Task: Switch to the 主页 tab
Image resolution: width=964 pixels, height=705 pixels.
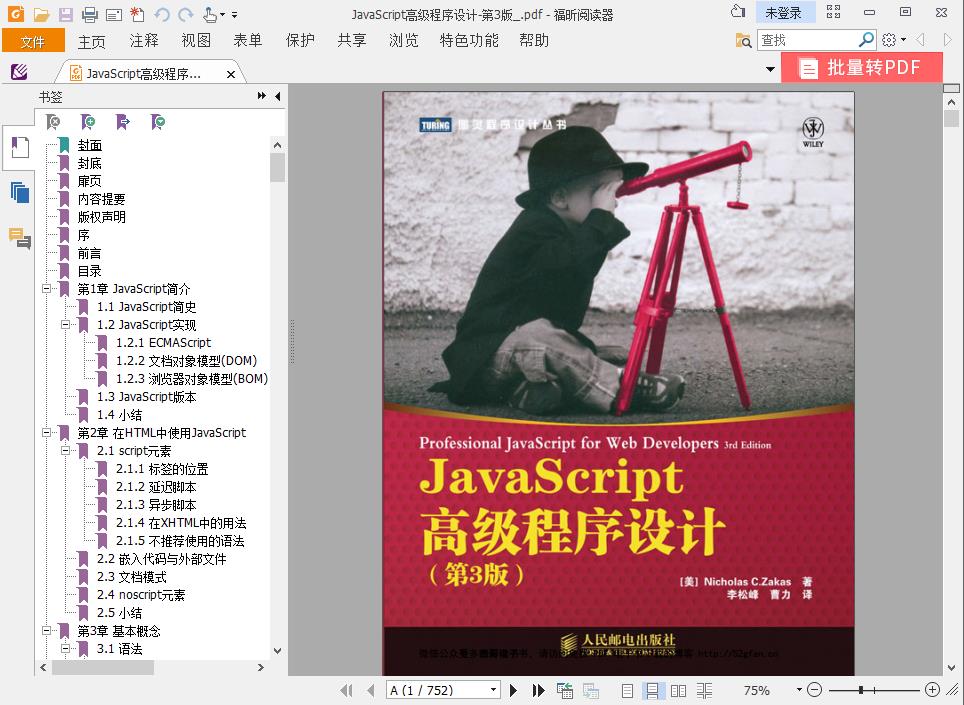Action: coord(92,41)
